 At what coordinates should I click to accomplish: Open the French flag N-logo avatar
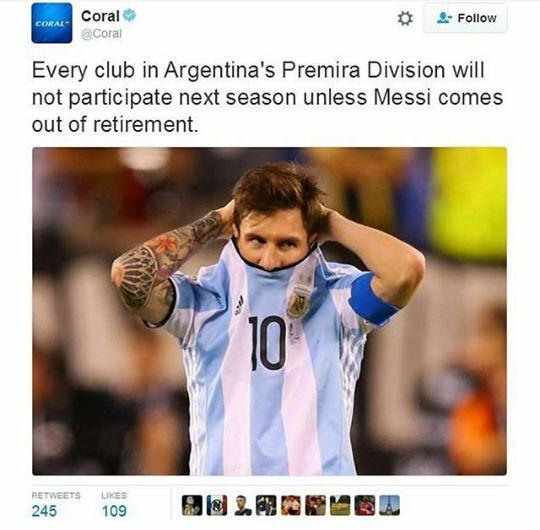point(217,505)
